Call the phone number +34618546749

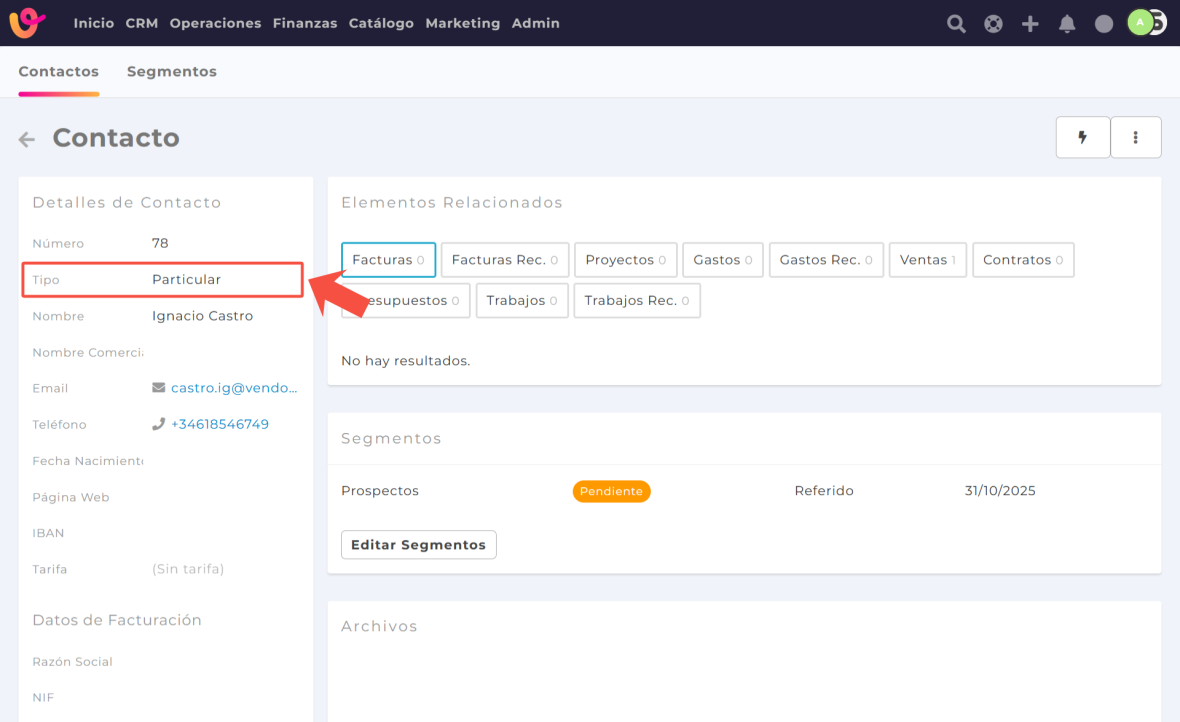point(219,424)
